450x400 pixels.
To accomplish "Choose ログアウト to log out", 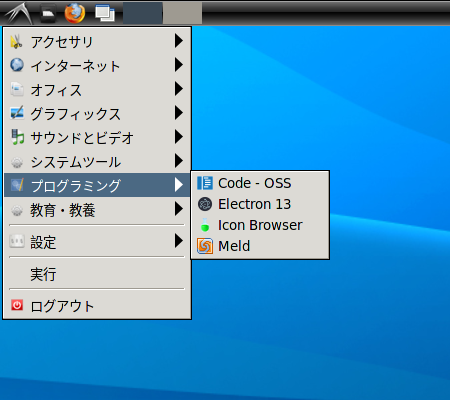I will [x=97, y=306].
